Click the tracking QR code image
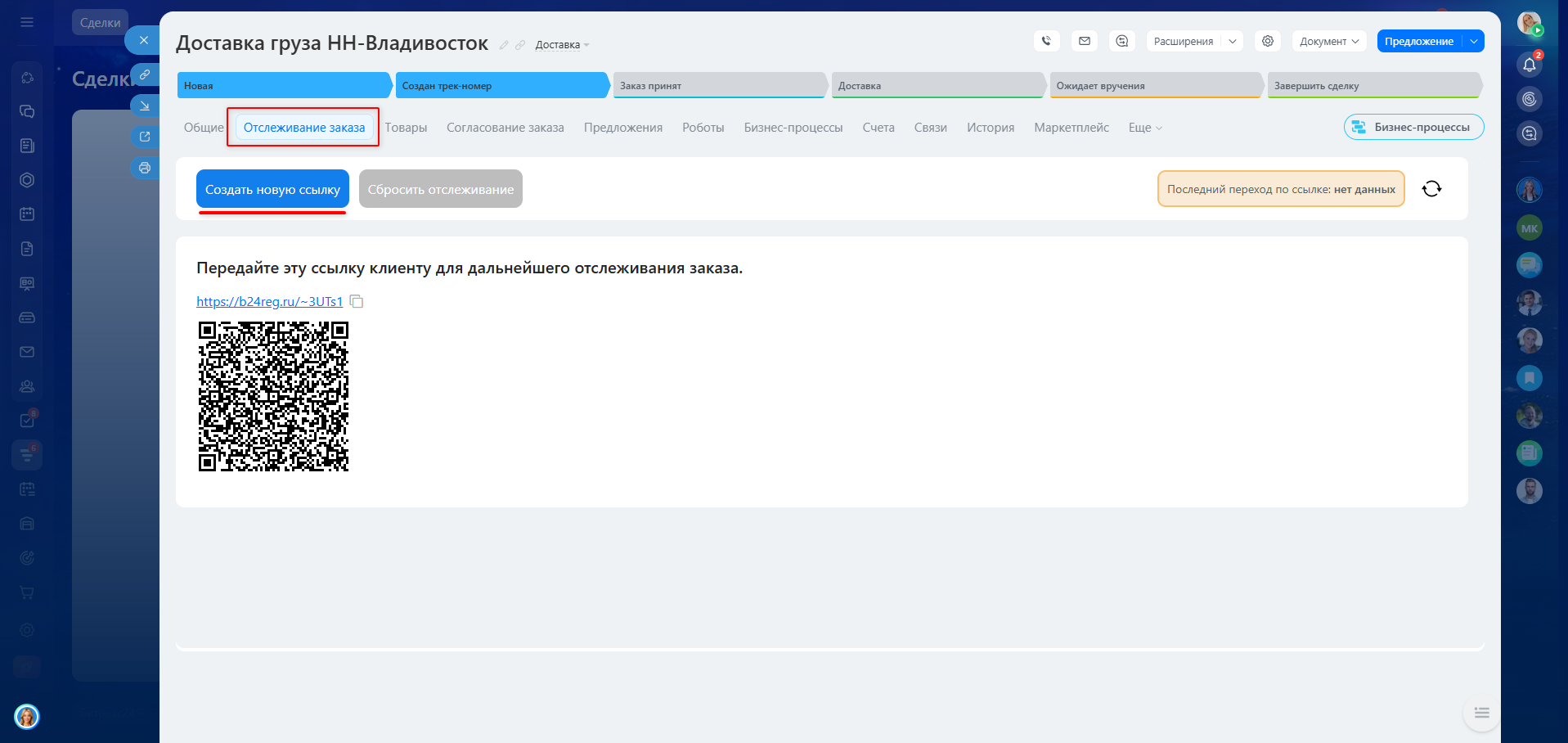This screenshot has height=743, width=1568. click(273, 396)
